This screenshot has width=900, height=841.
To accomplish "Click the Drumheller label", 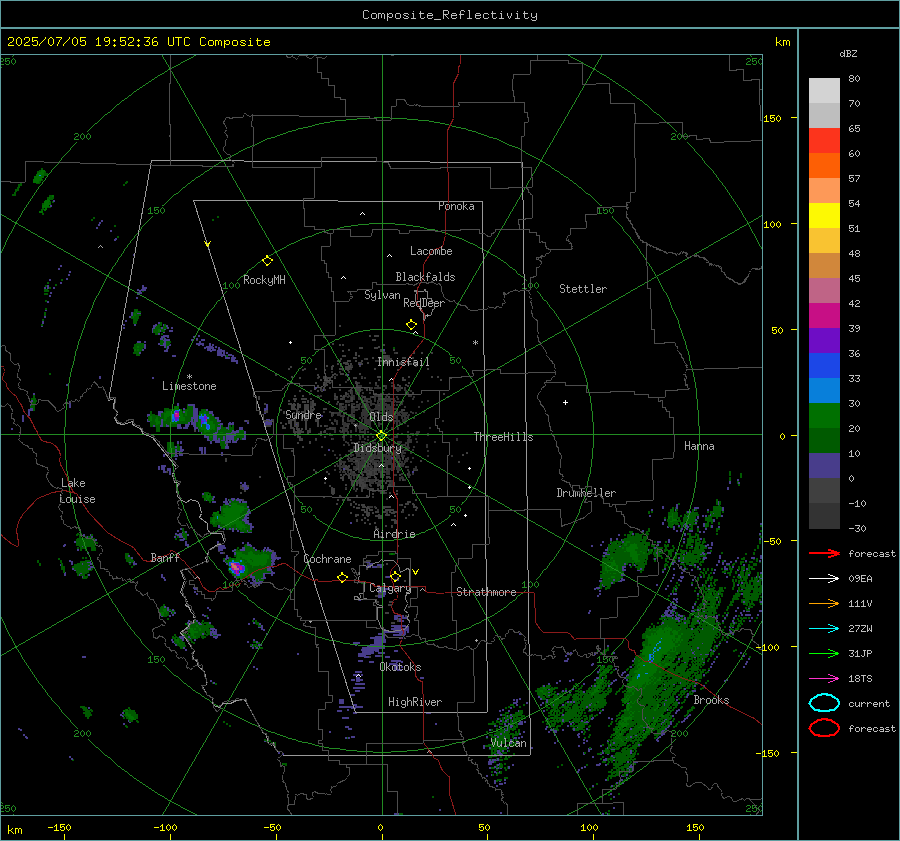I will (x=586, y=493).
